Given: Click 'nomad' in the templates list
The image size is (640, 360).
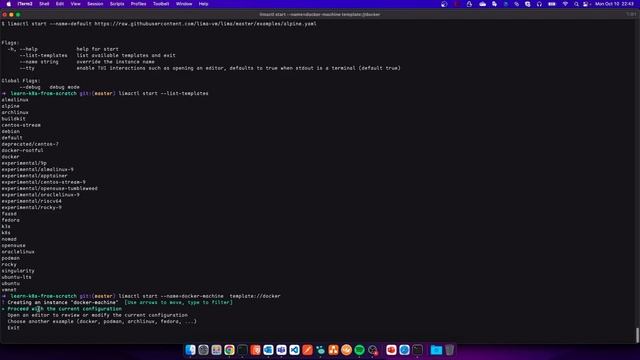Looking at the screenshot, I should pyautogui.click(x=9, y=239).
